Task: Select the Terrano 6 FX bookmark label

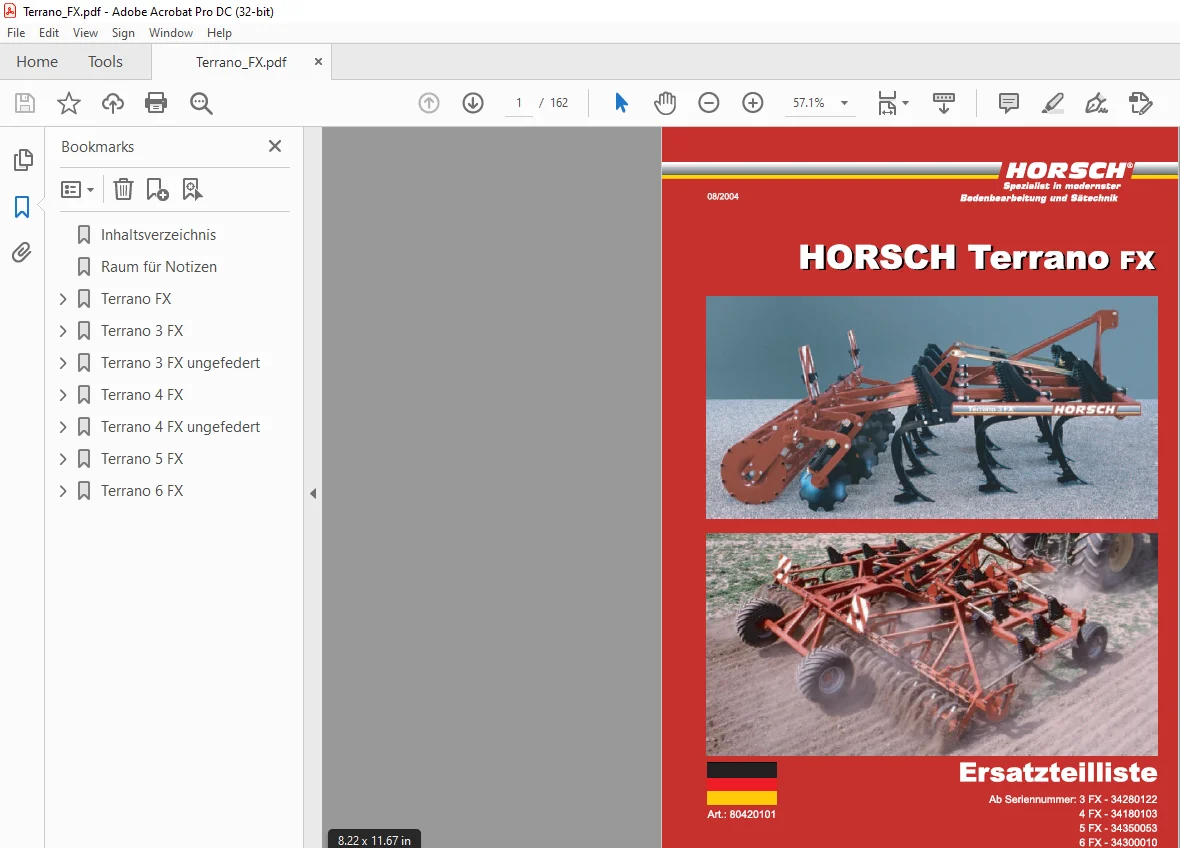Action: point(142,491)
